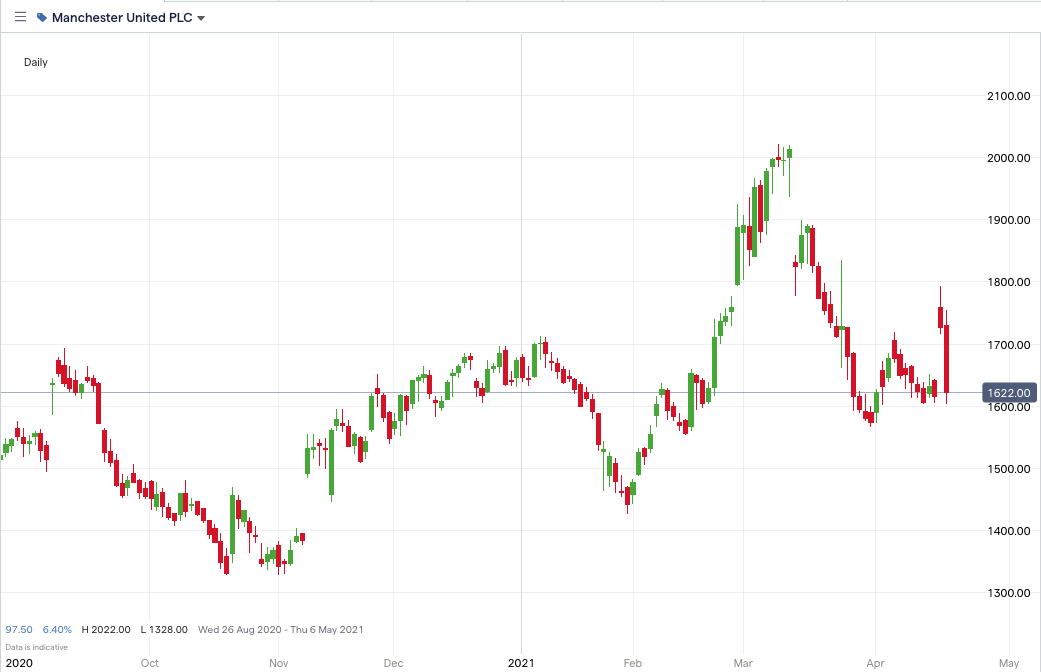Click the Data is indicative note

37,647
